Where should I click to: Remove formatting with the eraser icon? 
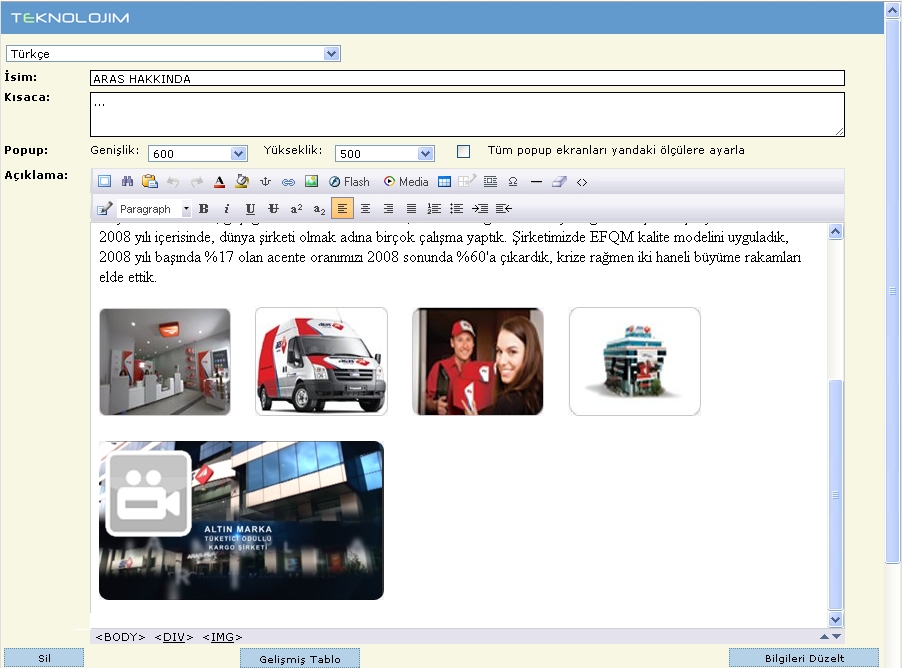559,182
